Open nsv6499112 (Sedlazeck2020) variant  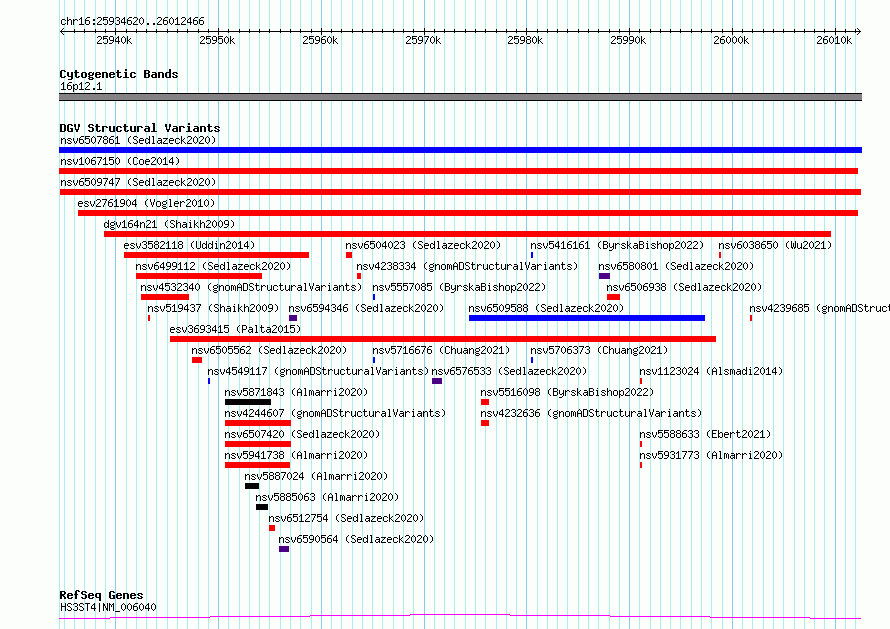click(x=213, y=266)
